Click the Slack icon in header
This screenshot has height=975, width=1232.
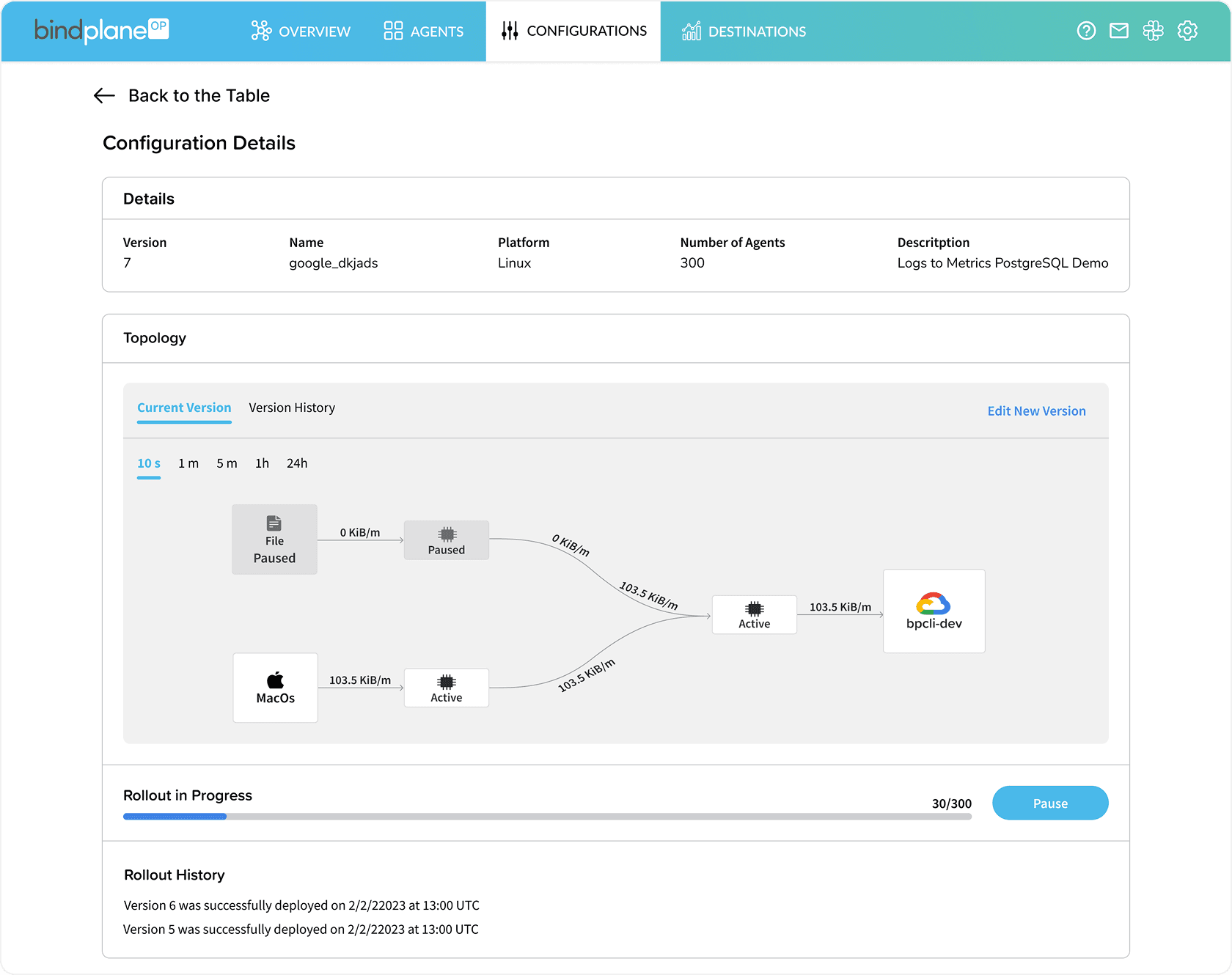pos(1154,31)
